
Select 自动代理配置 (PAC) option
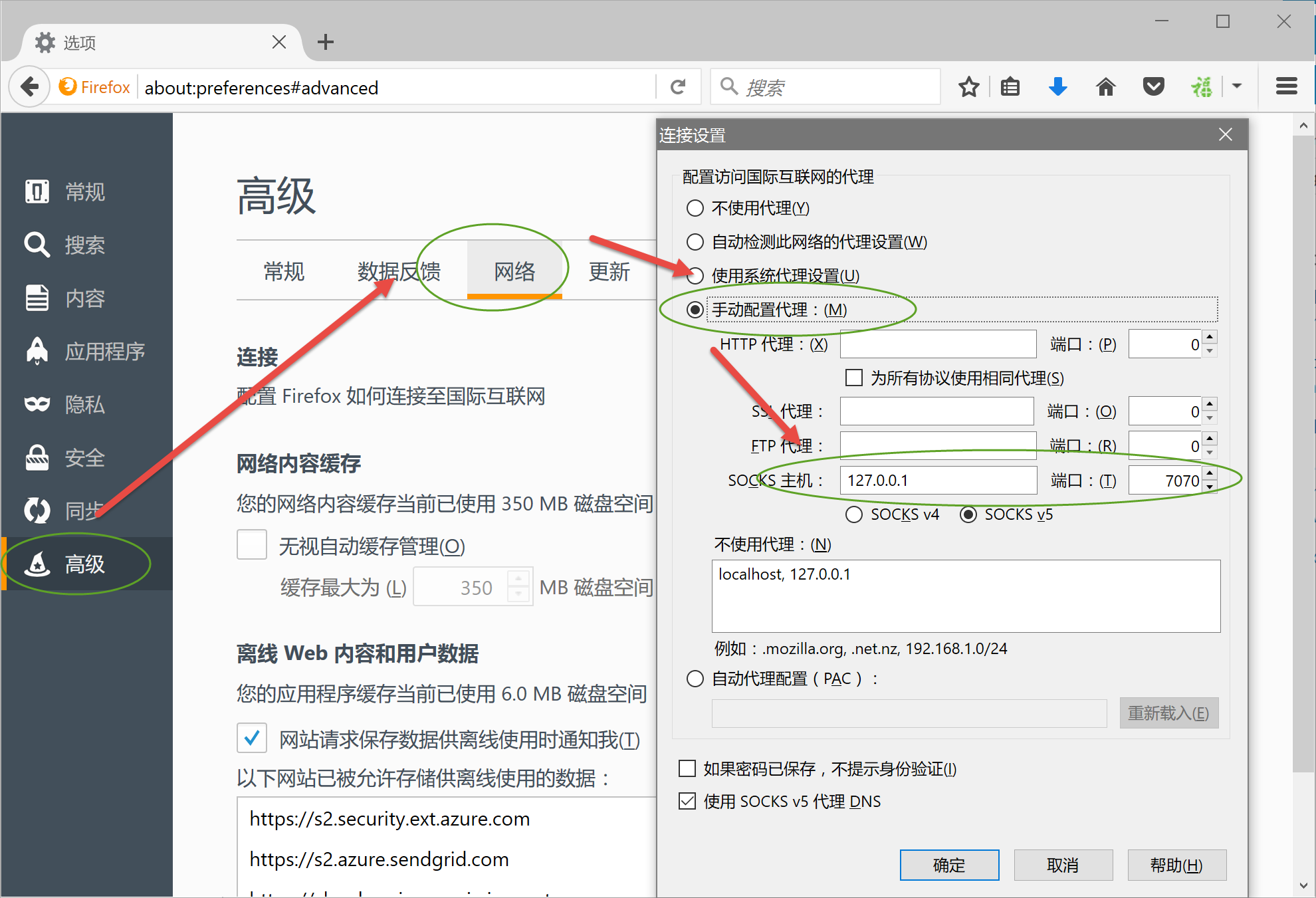tap(695, 679)
